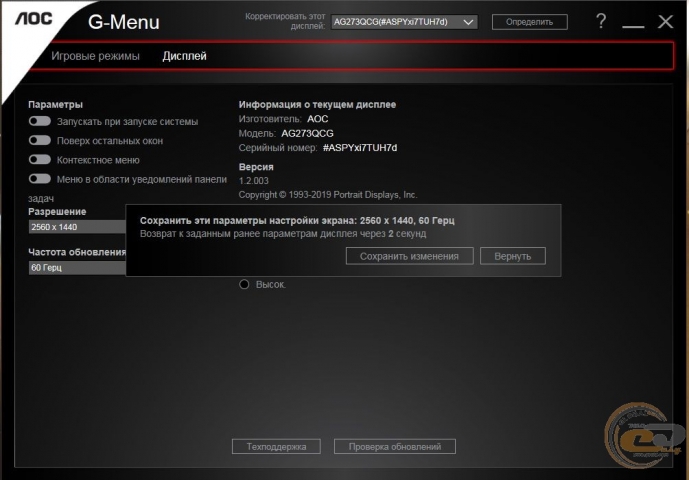
Task: Click the AOC logo
Action: pos(34,19)
